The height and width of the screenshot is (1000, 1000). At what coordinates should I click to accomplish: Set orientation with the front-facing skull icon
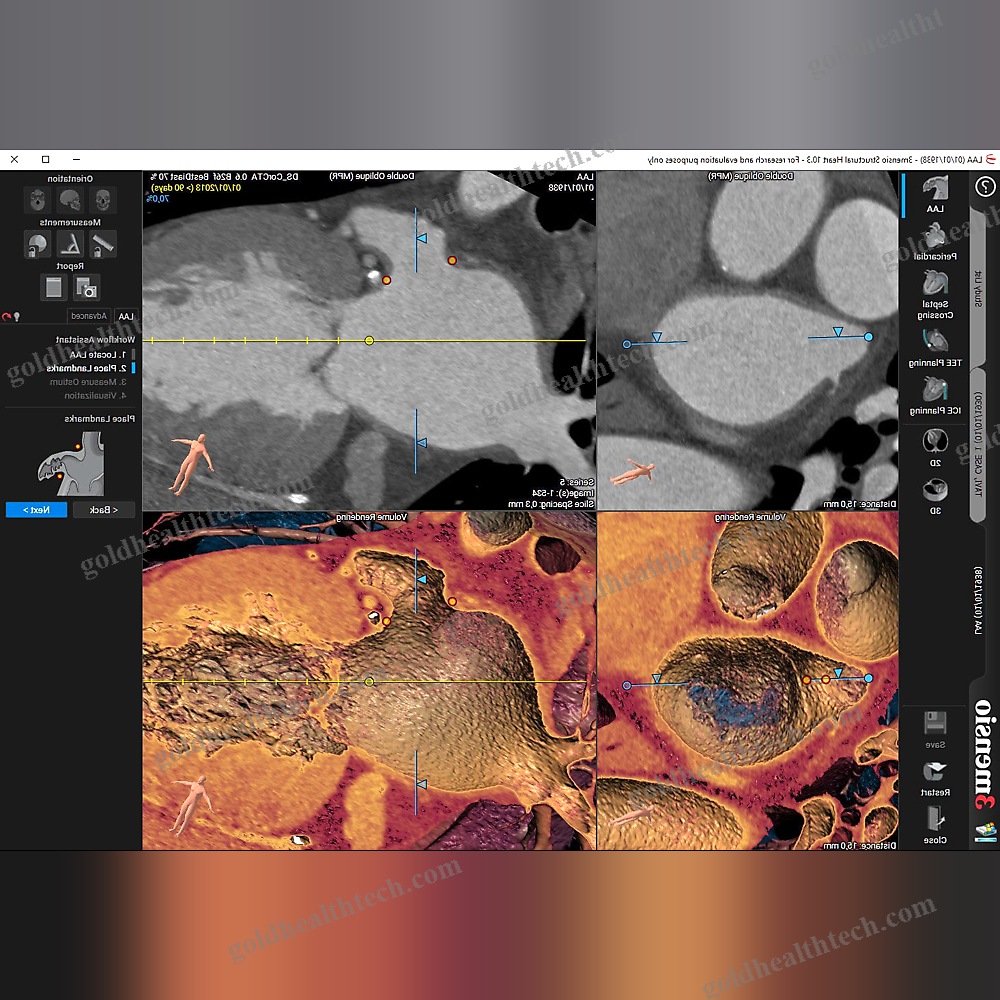click(x=103, y=200)
